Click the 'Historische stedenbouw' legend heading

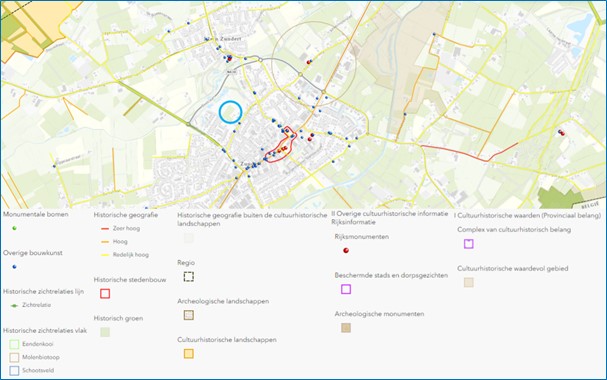130,280
